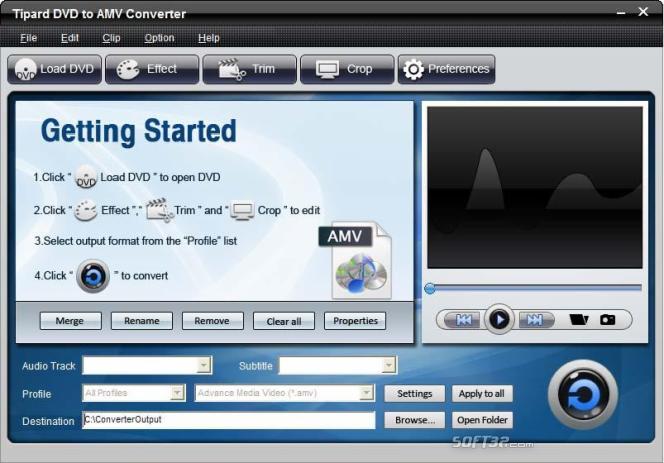
Task: Open the Option menu
Action: click(159, 38)
